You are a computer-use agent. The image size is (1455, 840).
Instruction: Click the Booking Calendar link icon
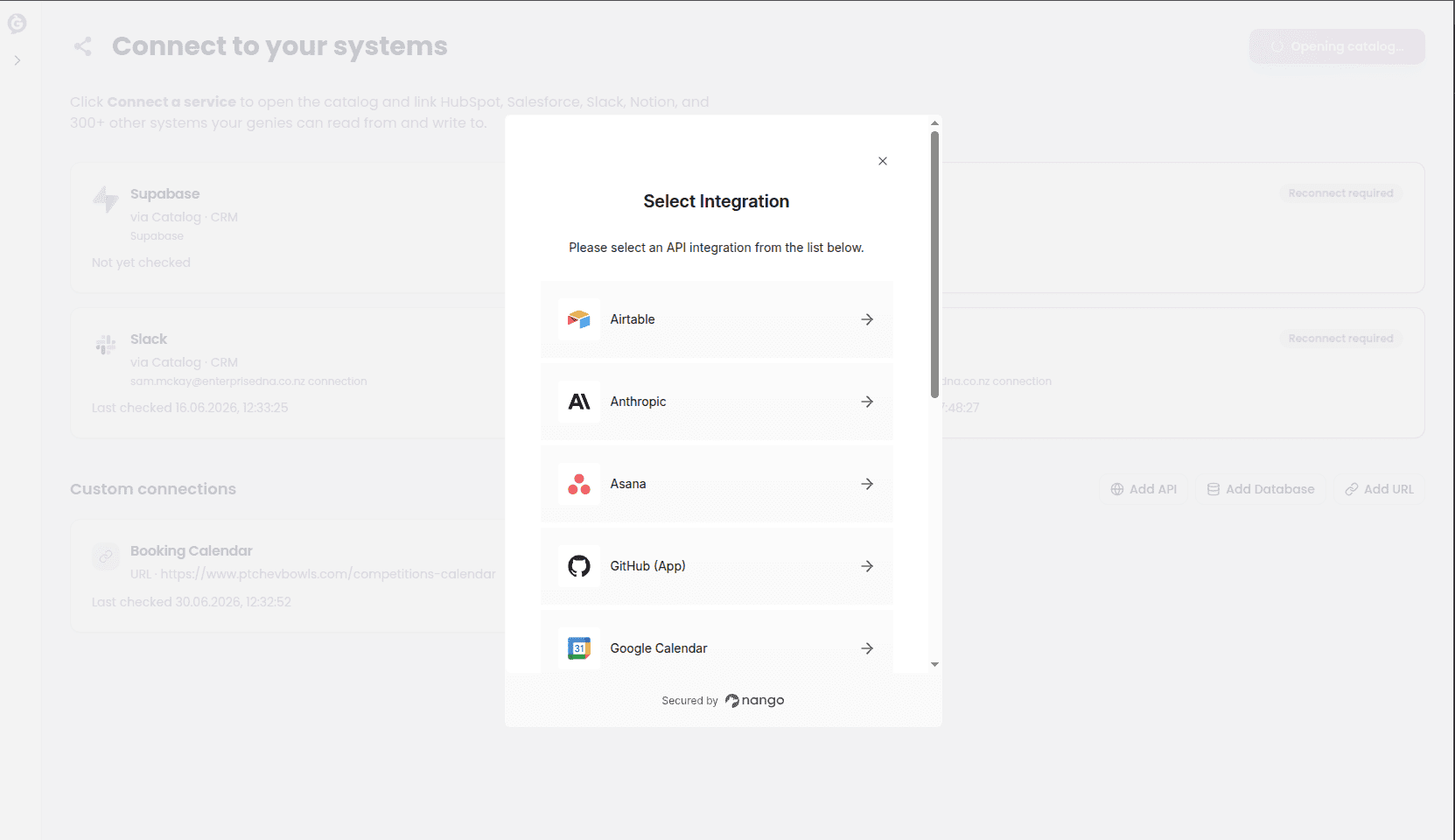106,556
